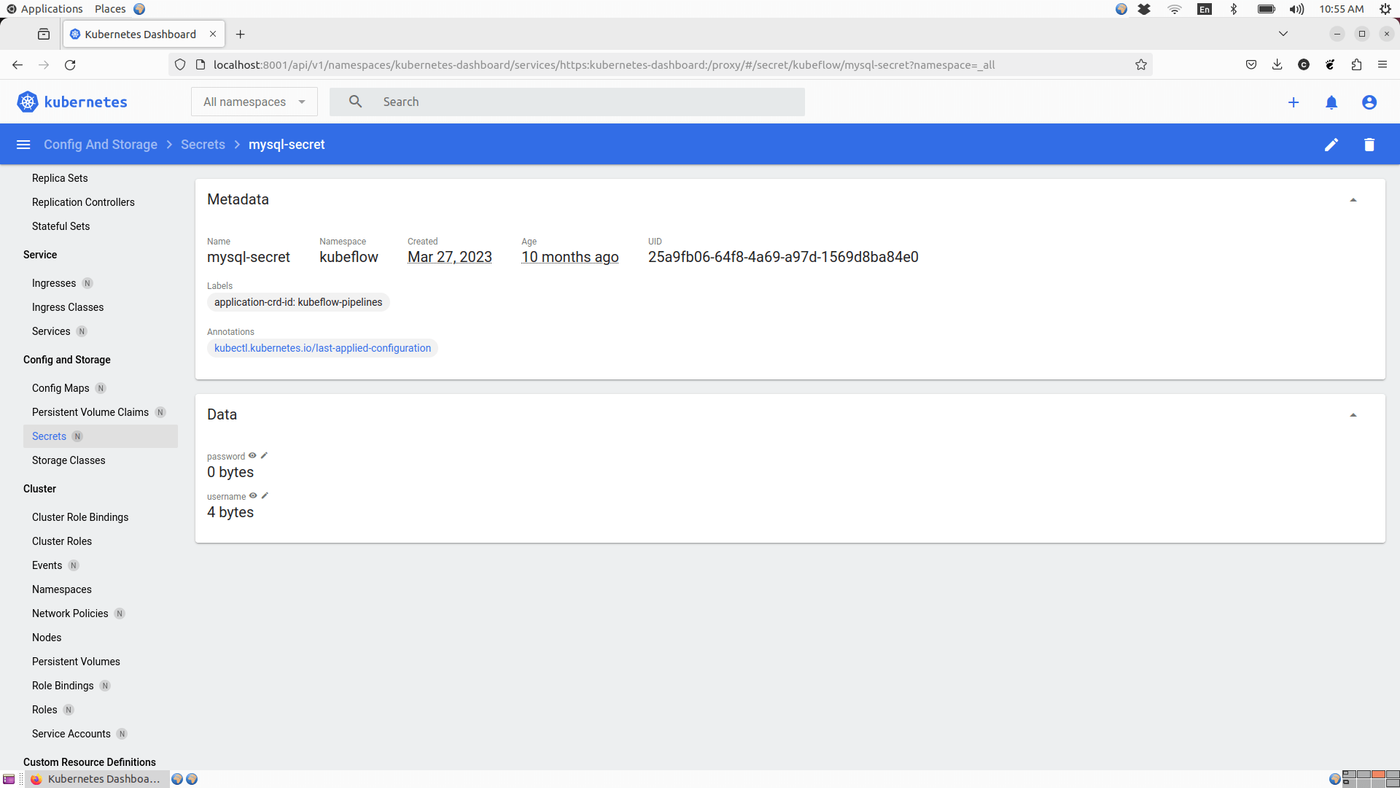Open Persistent Volume Claims page
Screen dimensions: 1400x788
(x=90, y=412)
